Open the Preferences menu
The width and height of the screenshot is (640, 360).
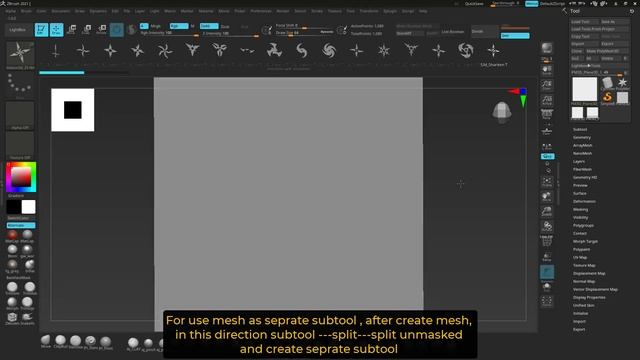click(261, 11)
